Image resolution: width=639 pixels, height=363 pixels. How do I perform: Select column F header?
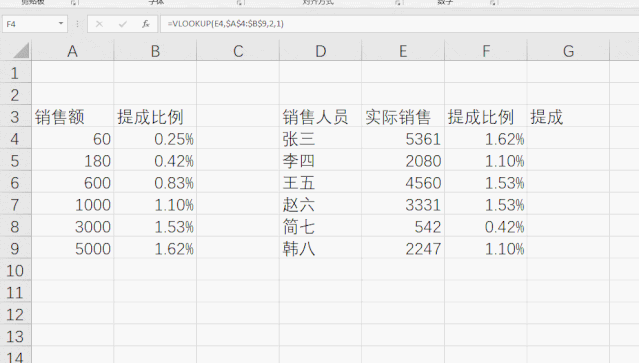pyautogui.click(x=486, y=51)
